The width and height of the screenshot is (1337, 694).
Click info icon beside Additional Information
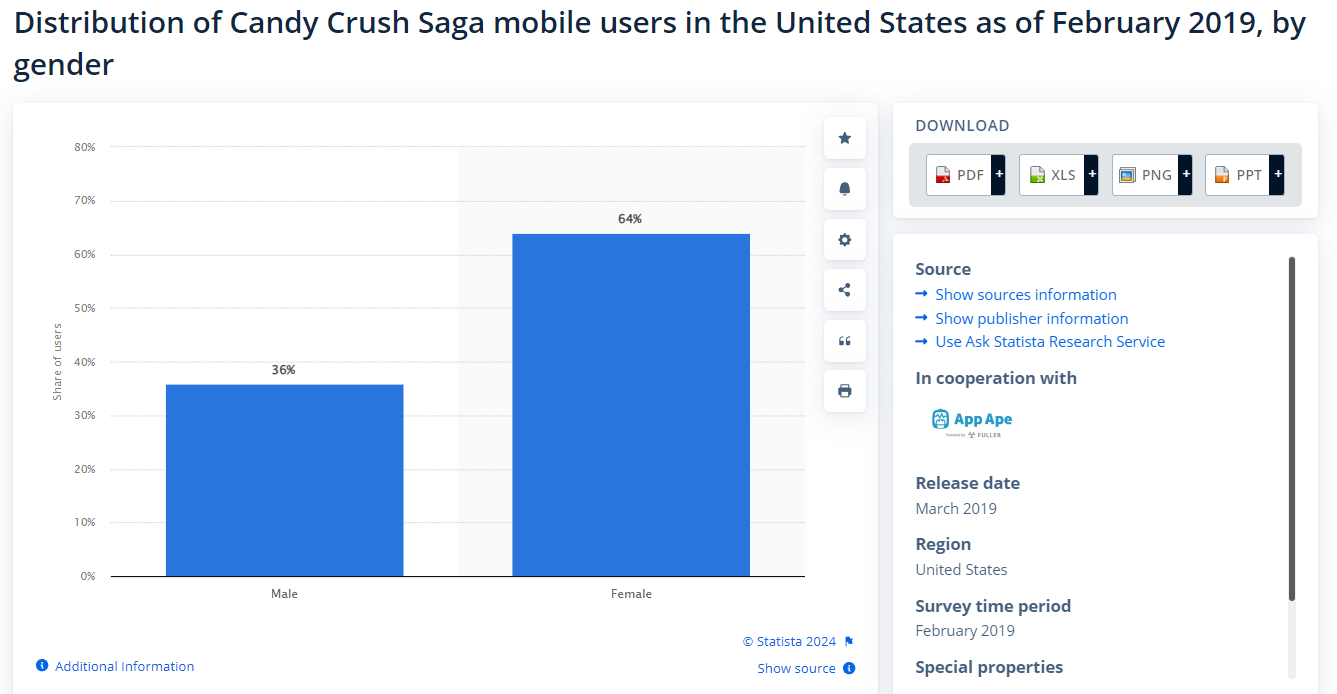point(42,666)
